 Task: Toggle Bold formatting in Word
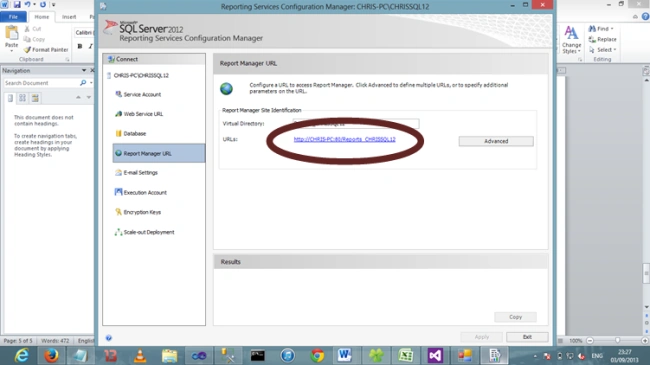pyautogui.click(x=80, y=46)
